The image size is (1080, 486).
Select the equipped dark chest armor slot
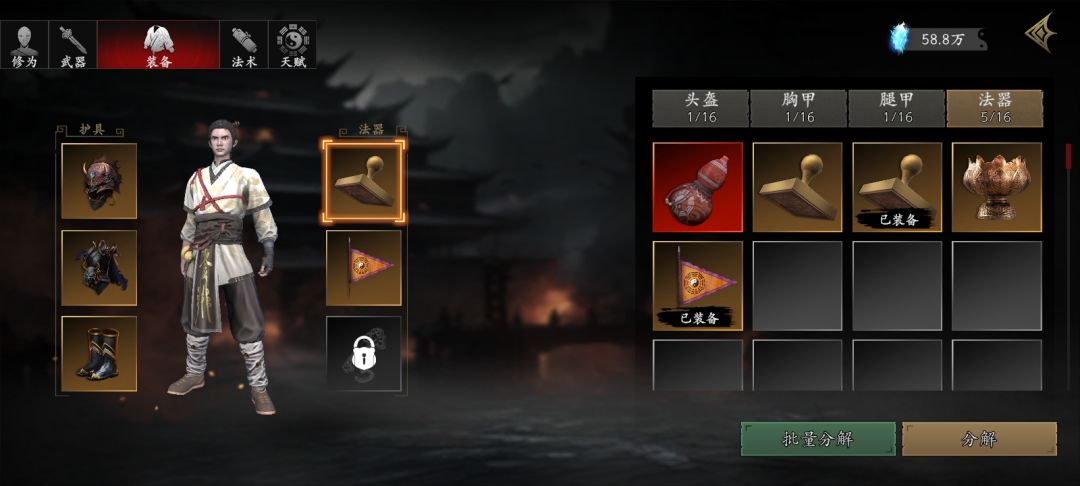99,268
